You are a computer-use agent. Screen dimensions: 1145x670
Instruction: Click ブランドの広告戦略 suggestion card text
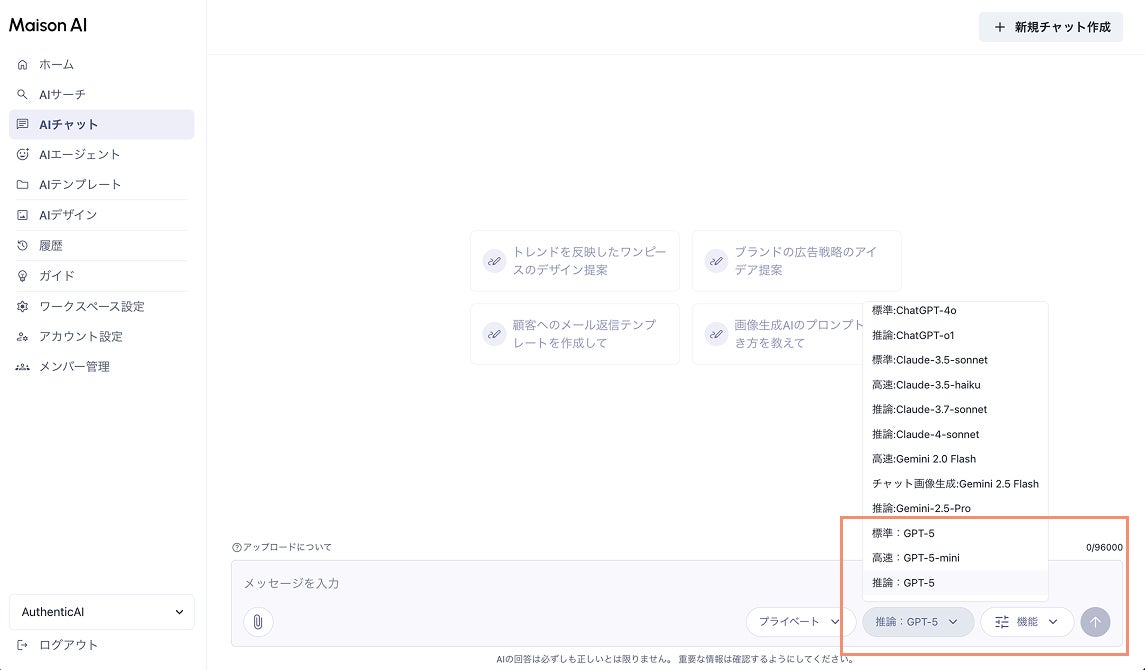(x=805, y=261)
